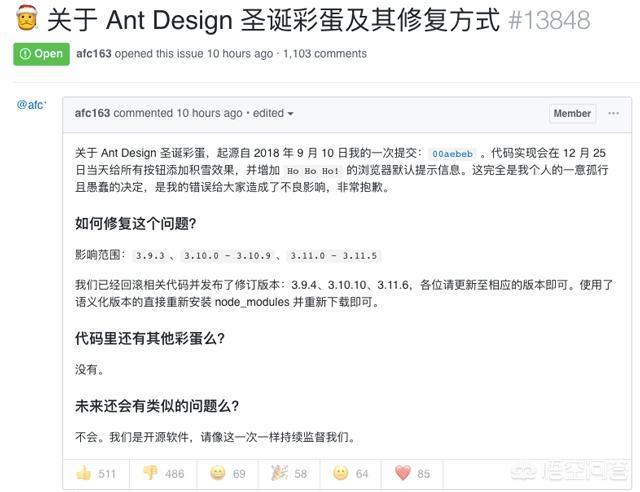Click the Member badge
Screen dimensions: 640x492
click(x=572, y=114)
